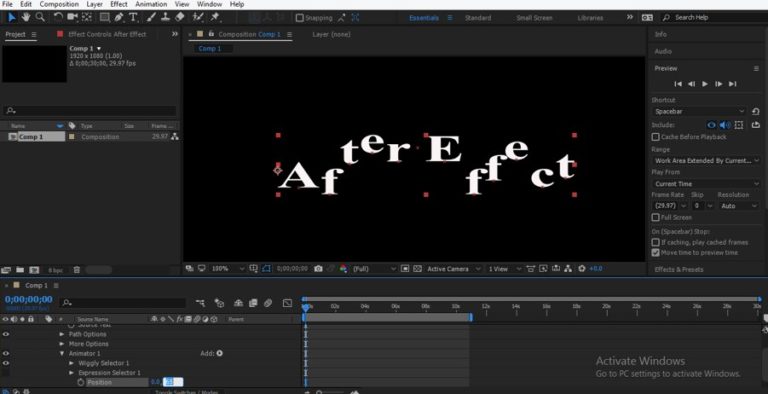768x394 pixels.
Task: Hide Animator 1 via its eye icon
Action: point(6,353)
